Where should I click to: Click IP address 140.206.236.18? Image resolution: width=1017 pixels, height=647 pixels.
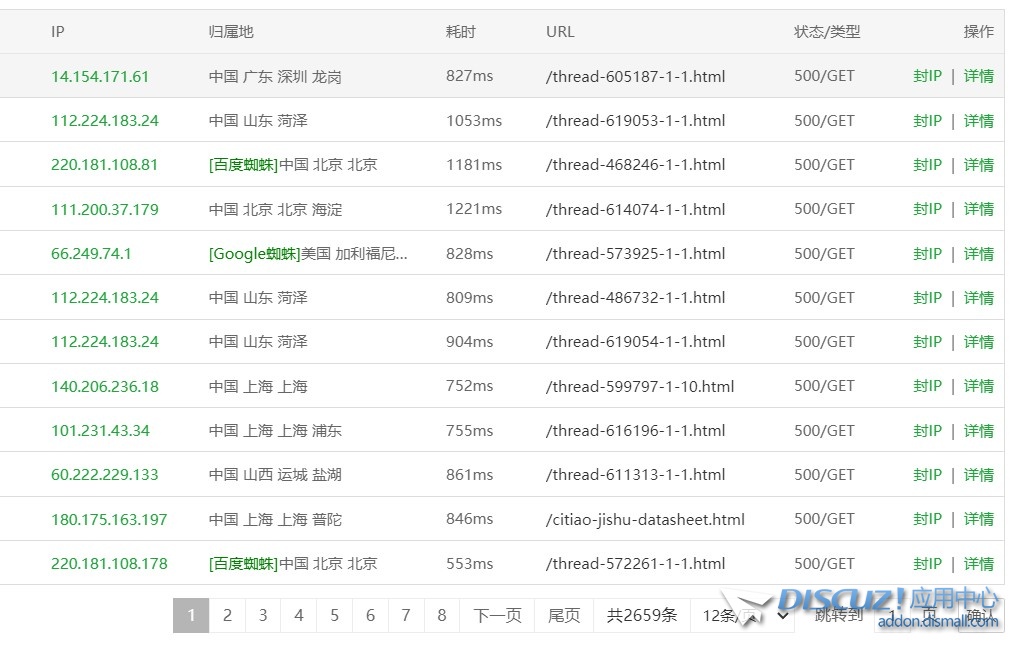tap(104, 387)
